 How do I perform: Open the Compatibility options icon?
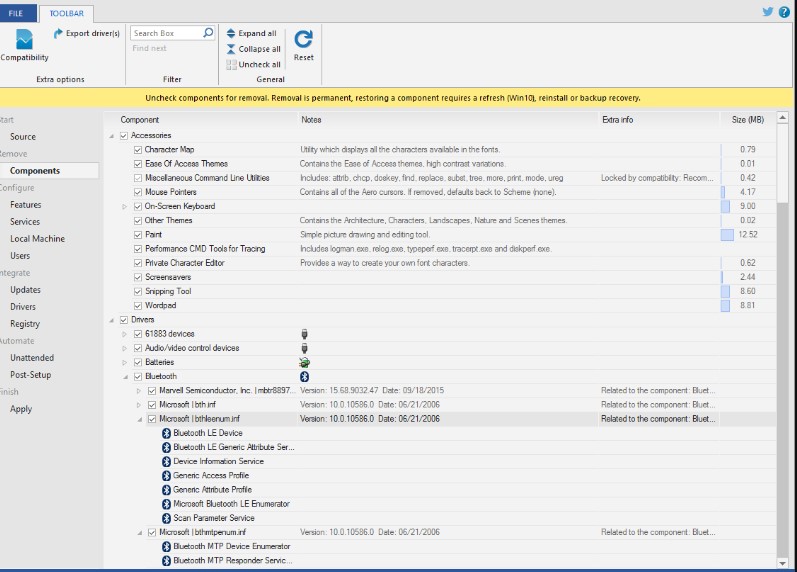click(24, 40)
